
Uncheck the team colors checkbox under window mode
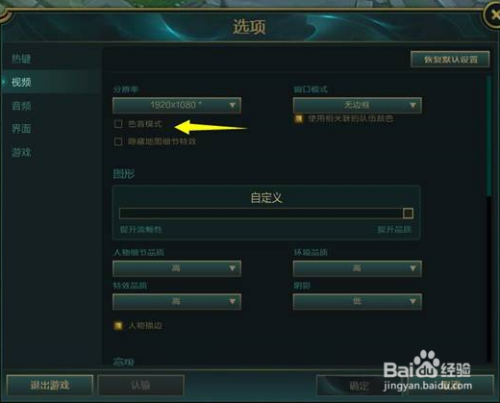click(x=299, y=119)
